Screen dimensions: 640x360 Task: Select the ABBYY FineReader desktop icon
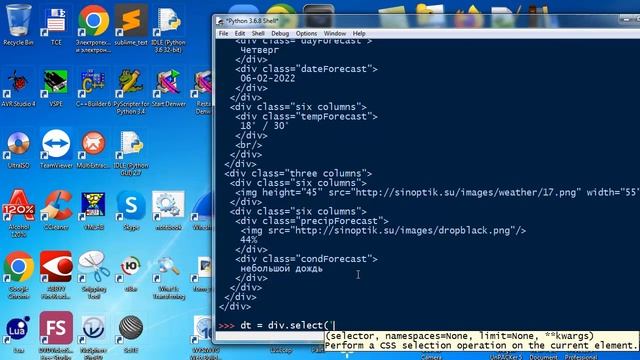[56, 275]
